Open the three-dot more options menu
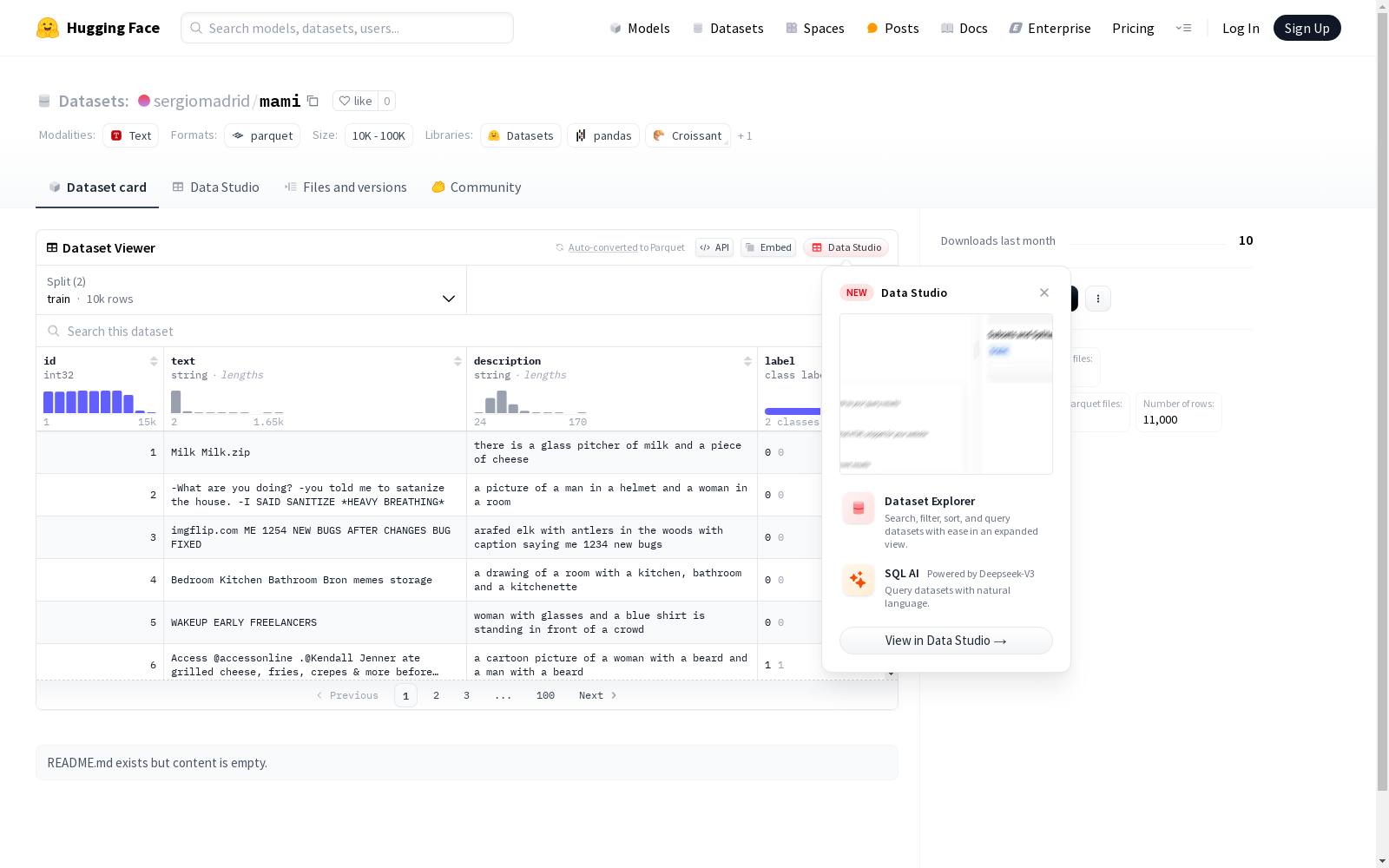The width and height of the screenshot is (1389, 868). (1098, 299)
